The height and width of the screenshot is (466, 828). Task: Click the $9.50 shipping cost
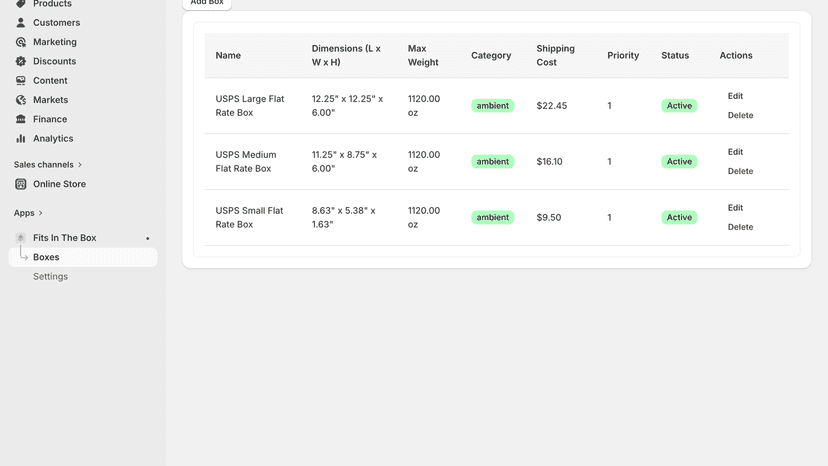[549, 218]
